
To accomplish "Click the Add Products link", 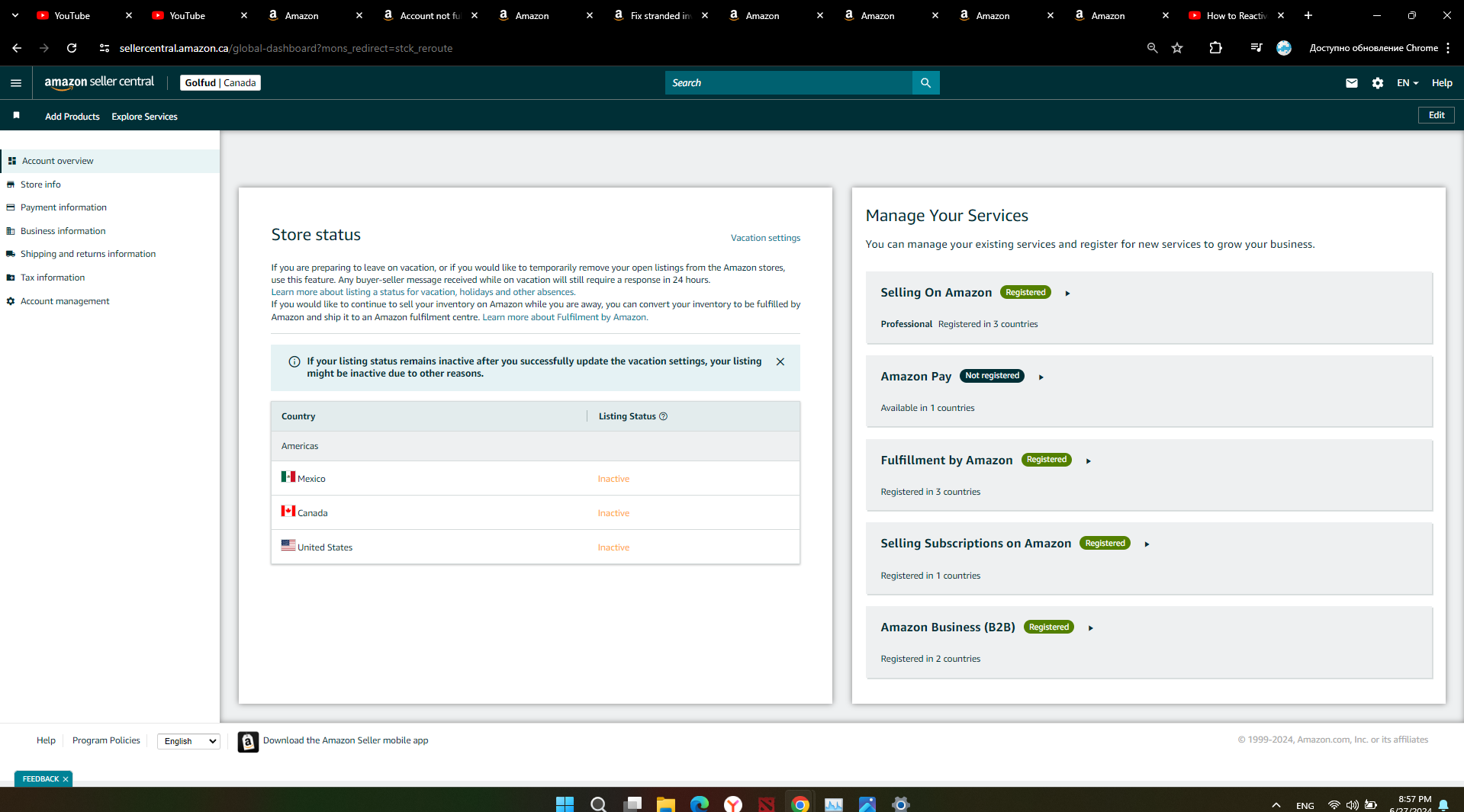I will (x=72, y=117).
